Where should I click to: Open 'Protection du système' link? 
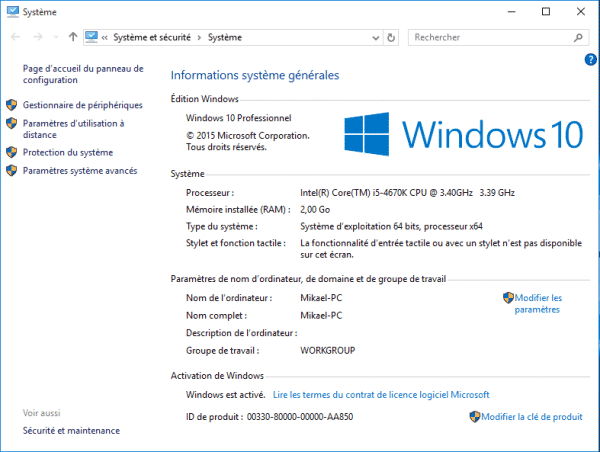click(68, 152)
